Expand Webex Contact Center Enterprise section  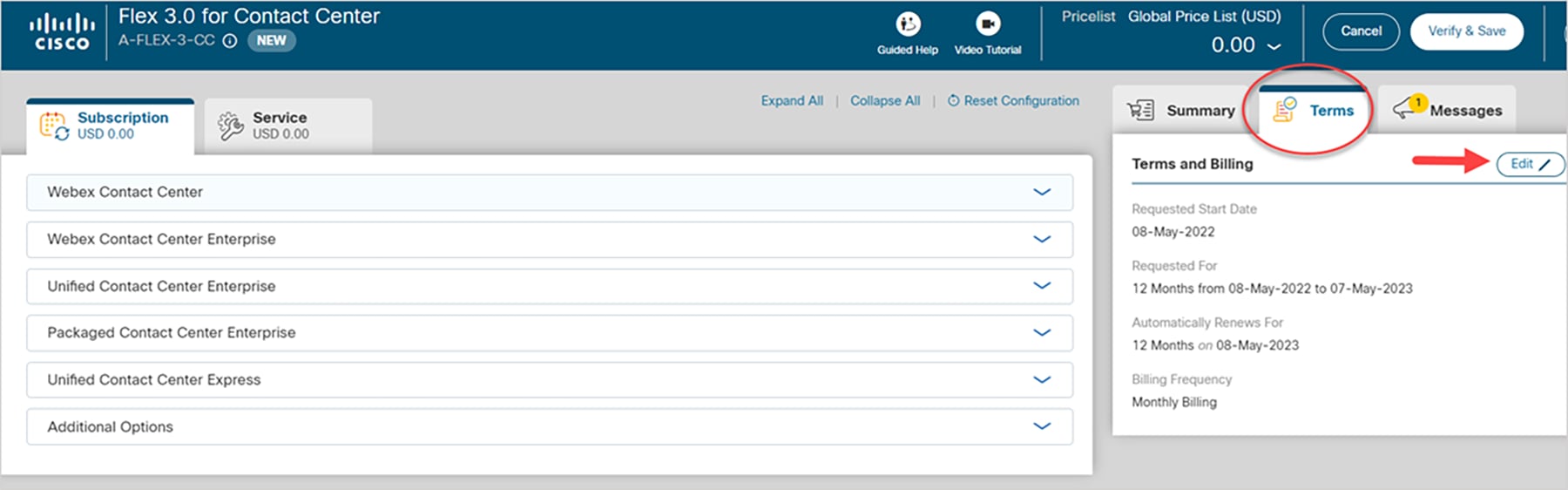click(x=550, y=239)
